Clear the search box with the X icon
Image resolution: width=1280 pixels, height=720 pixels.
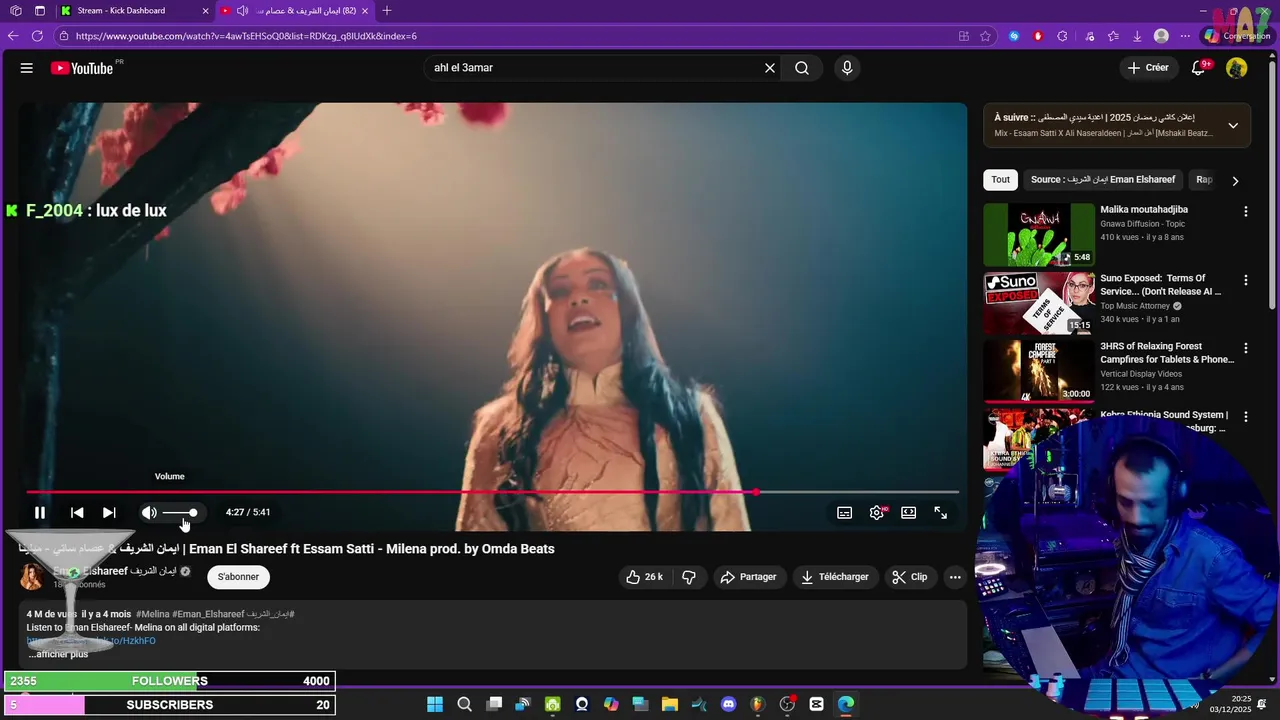tap(770, 68)
